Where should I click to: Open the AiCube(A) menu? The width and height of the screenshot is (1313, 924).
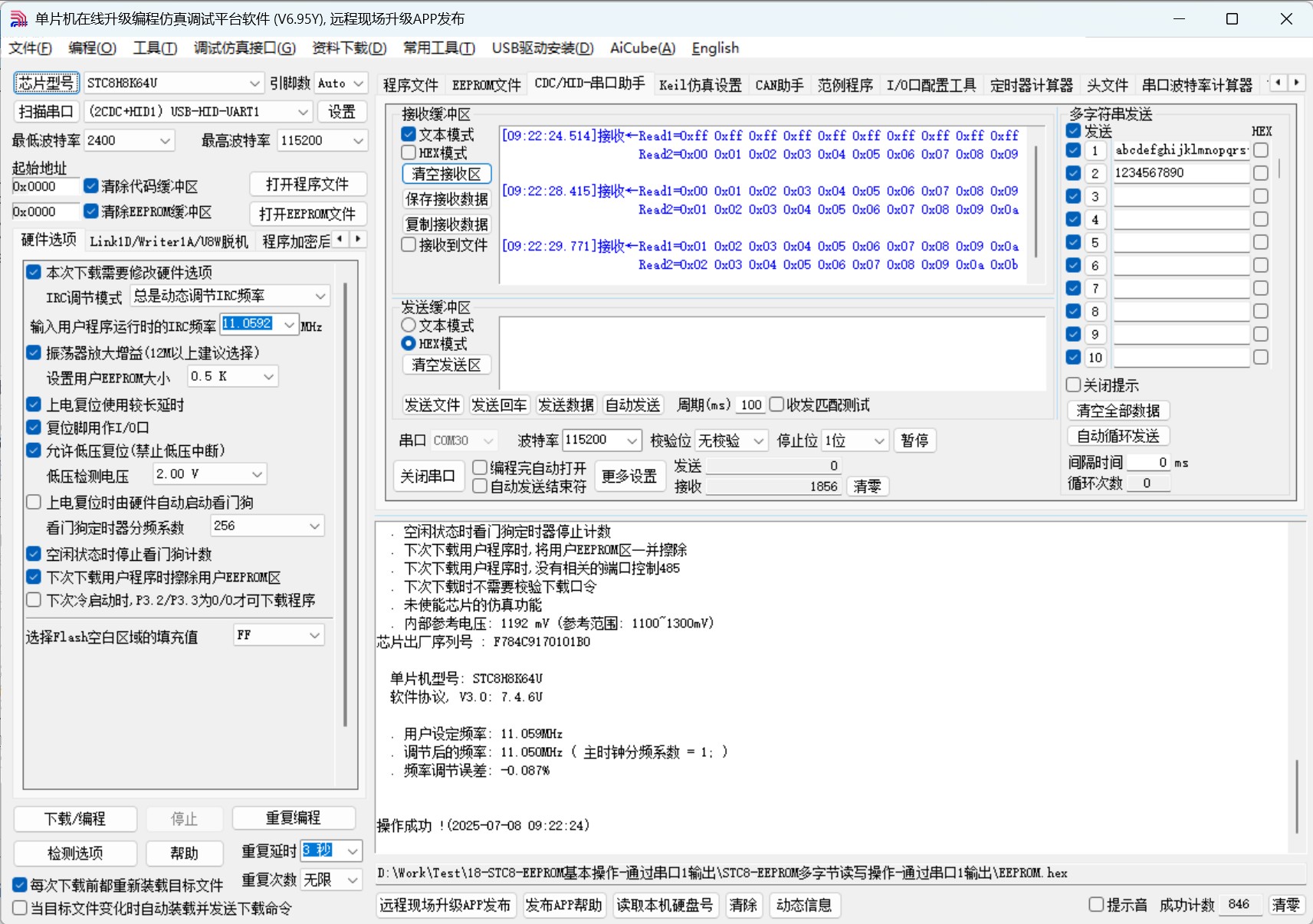642,48
